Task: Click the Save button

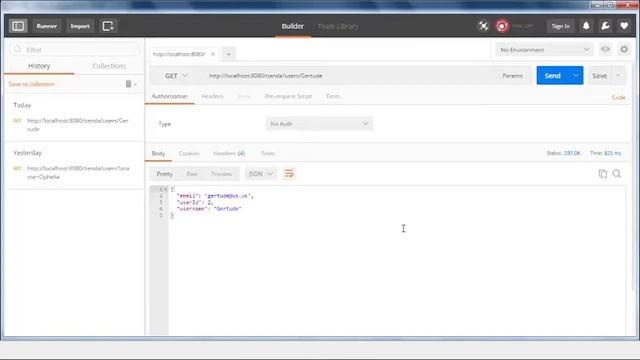Action: coord(599,76)
